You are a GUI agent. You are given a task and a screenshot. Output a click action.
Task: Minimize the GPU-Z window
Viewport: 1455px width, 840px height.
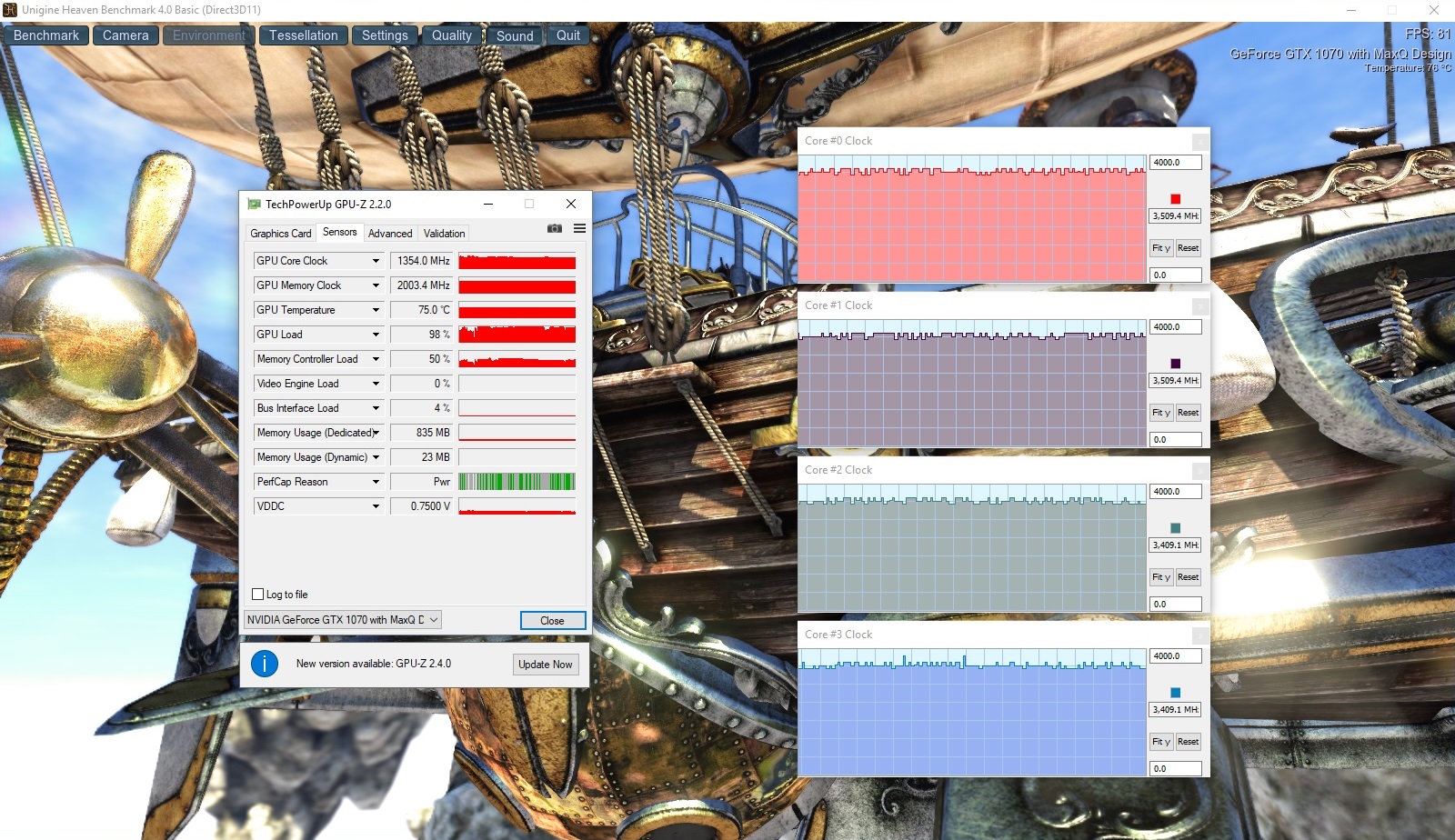[x=488, y=205]
